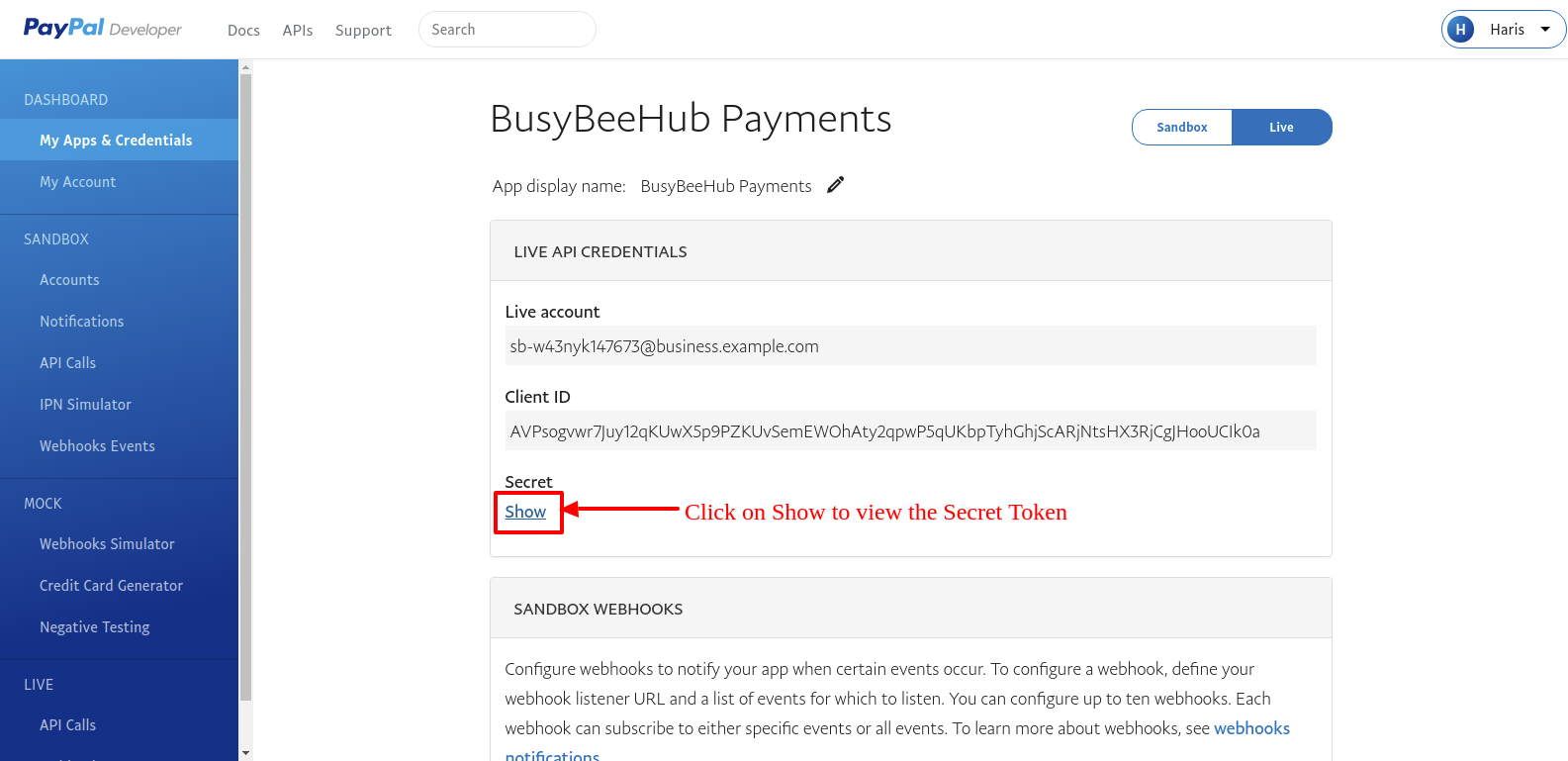This screenshot has height=761, width=1568.
Task: Select the live account email
Action: [x=910, y=346]
